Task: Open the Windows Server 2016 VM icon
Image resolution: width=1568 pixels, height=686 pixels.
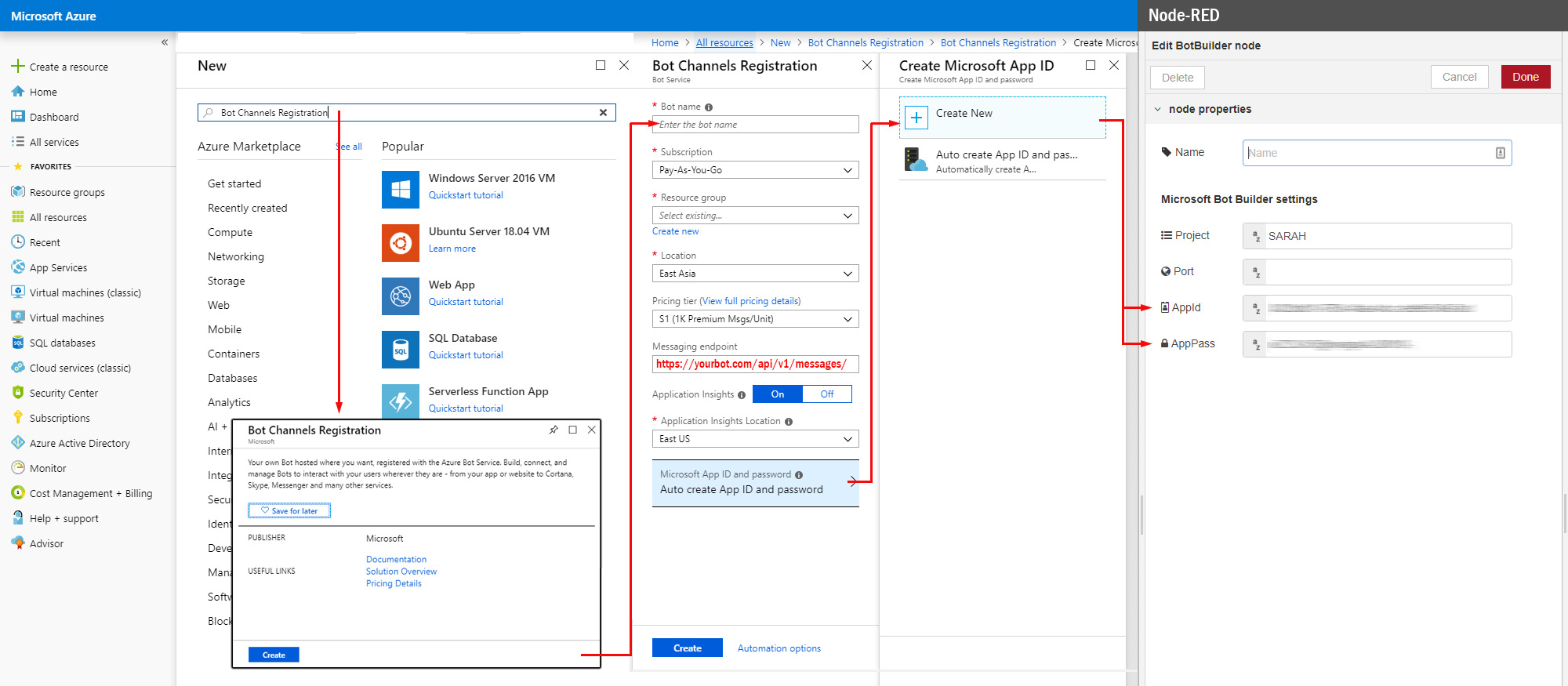Action: coord(401,189)
